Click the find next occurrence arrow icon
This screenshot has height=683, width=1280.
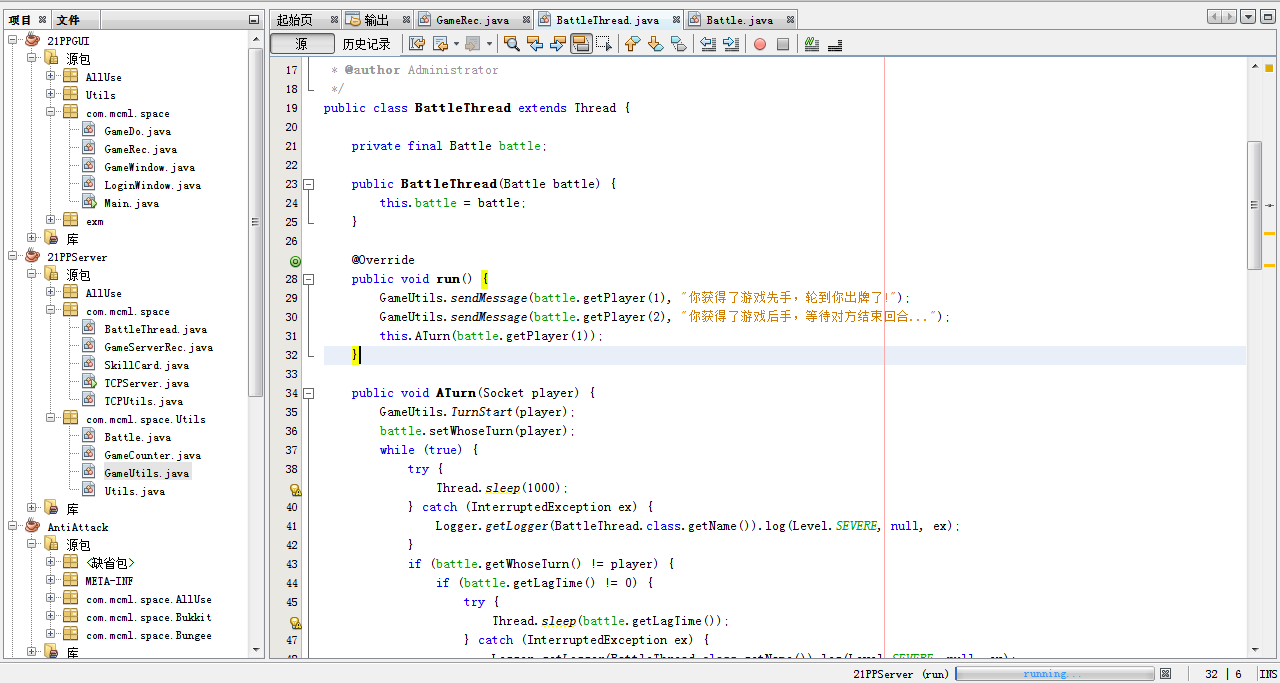click(x=558, y=44)
